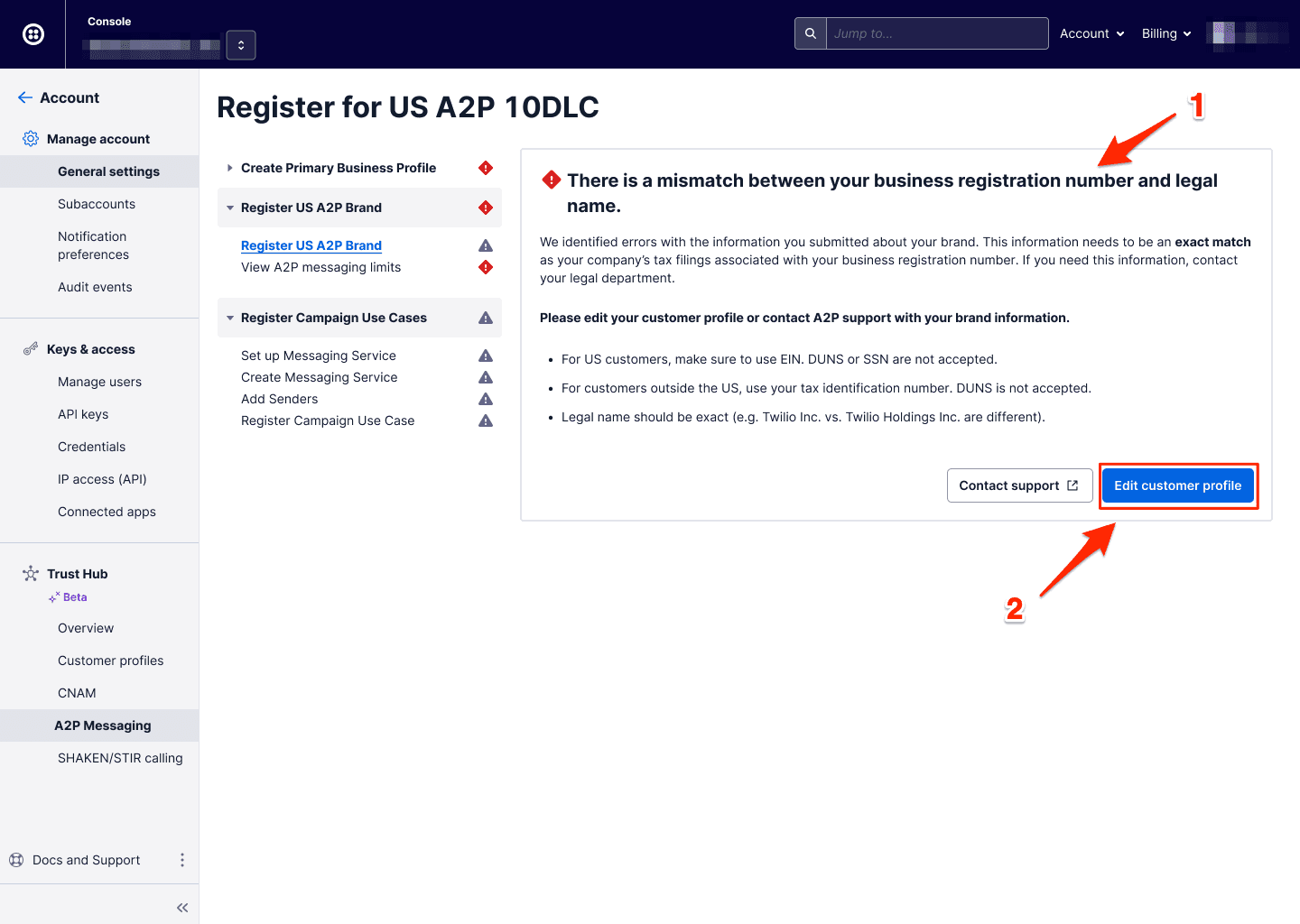Screen dimensions: 1300x924
Task: Collapse the Register US A2P Brand section
Action: tap(229, 207)
